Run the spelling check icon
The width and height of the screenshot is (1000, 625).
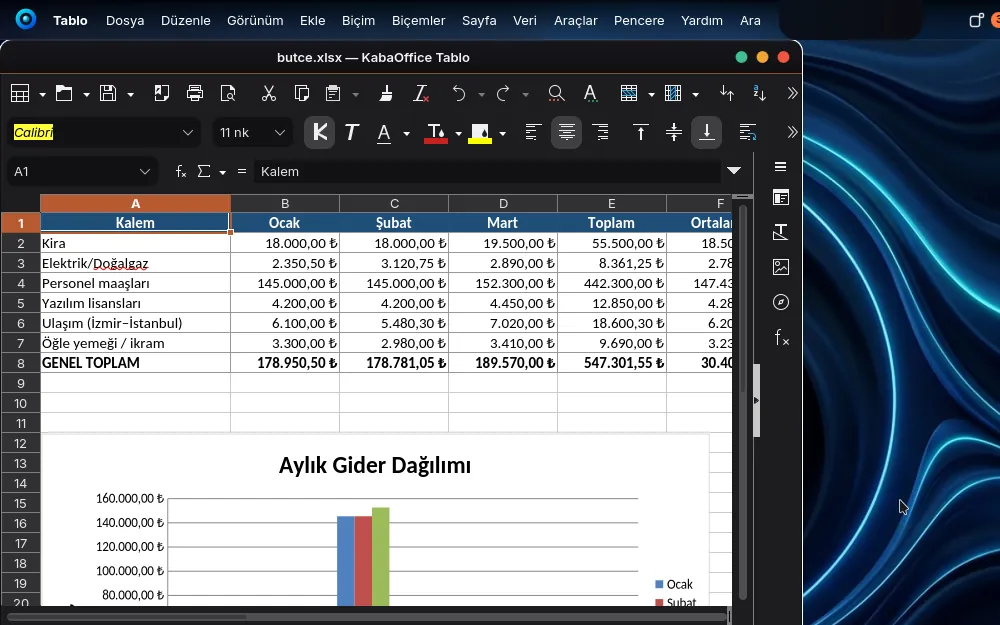591,93
